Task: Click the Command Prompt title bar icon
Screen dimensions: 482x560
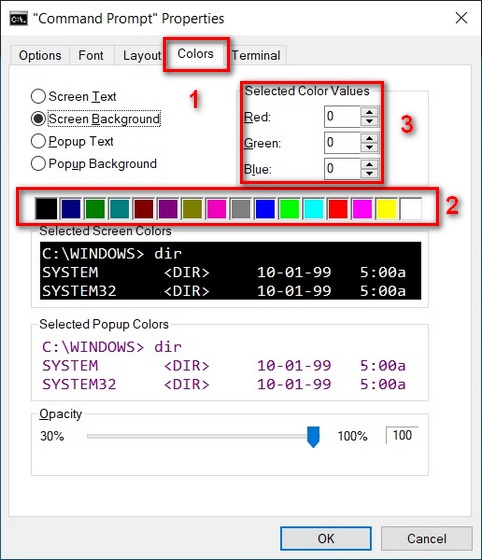Action: [x=19, y=19]
